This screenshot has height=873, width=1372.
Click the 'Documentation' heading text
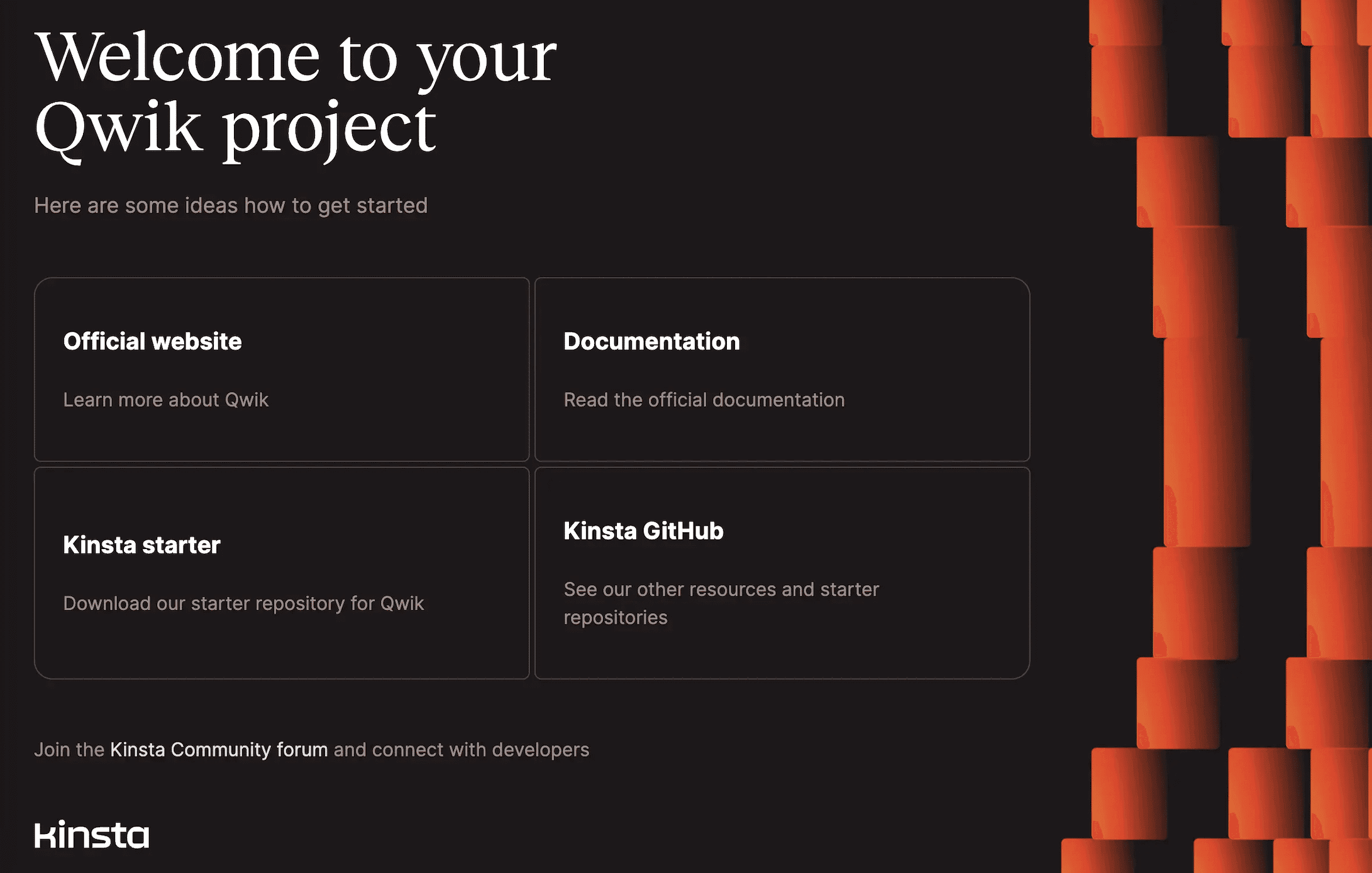pyautogui.click(x=651, y=342)
